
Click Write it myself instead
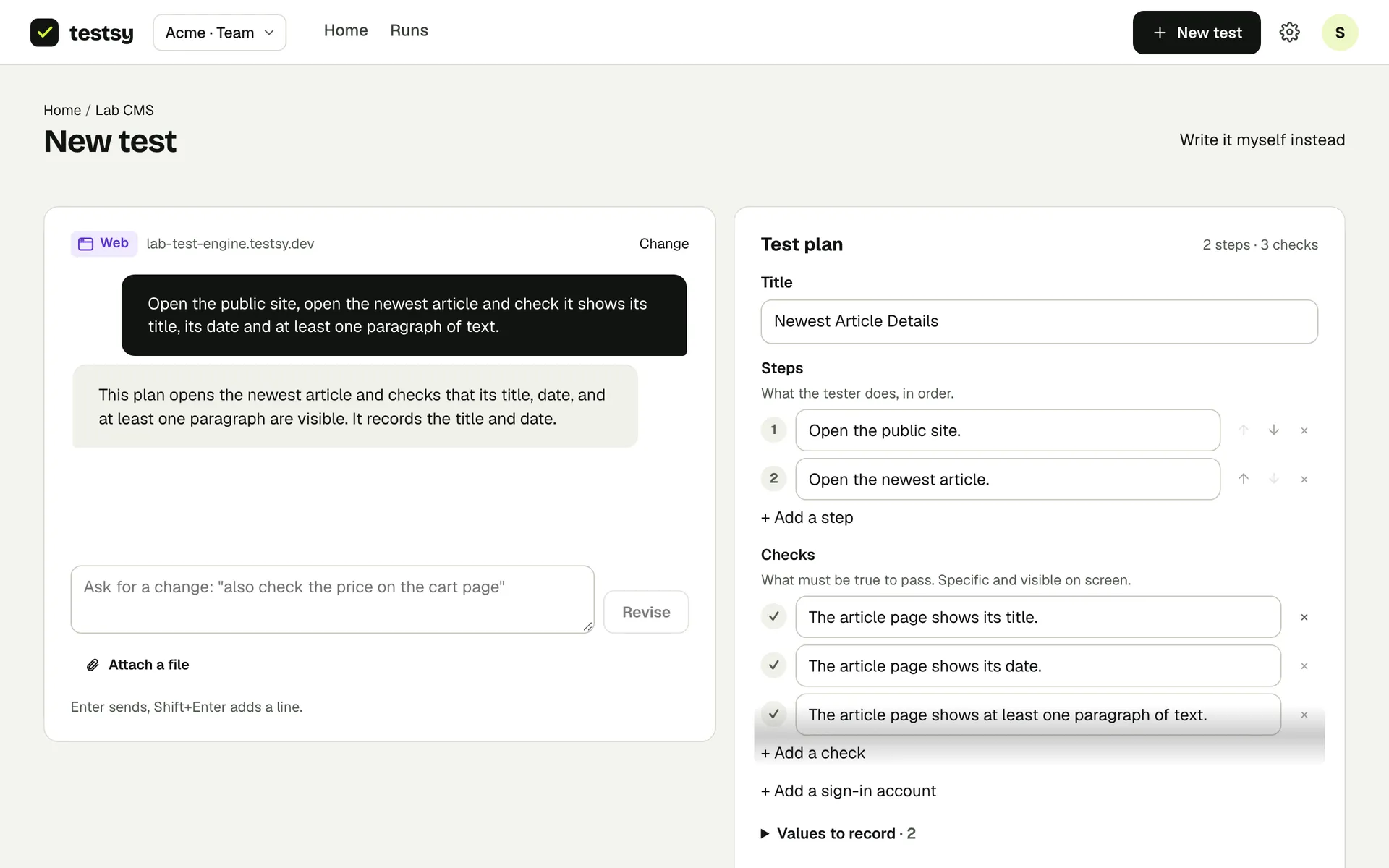point(1262,140)
